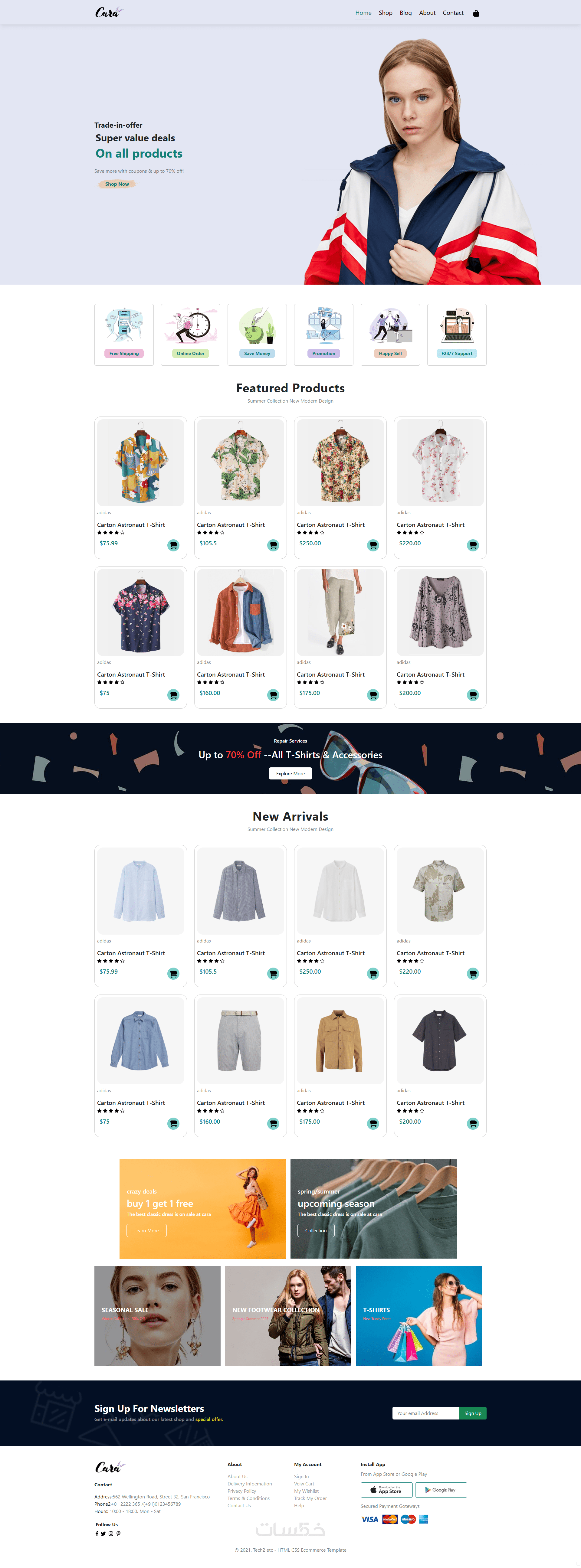Open the footer Pinterest icon

118,1533
